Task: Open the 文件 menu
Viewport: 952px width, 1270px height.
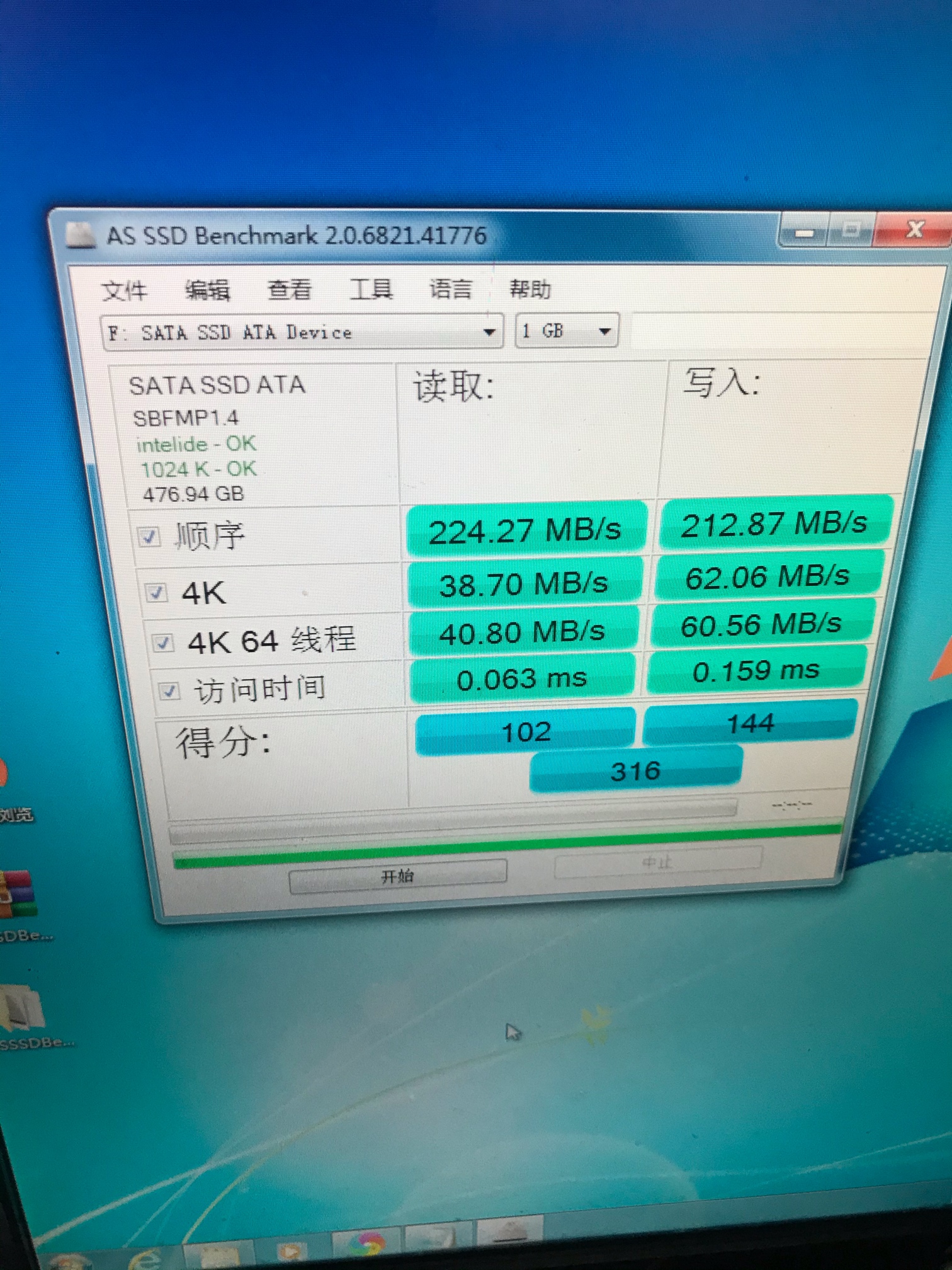Action: (x=124, y=290)
